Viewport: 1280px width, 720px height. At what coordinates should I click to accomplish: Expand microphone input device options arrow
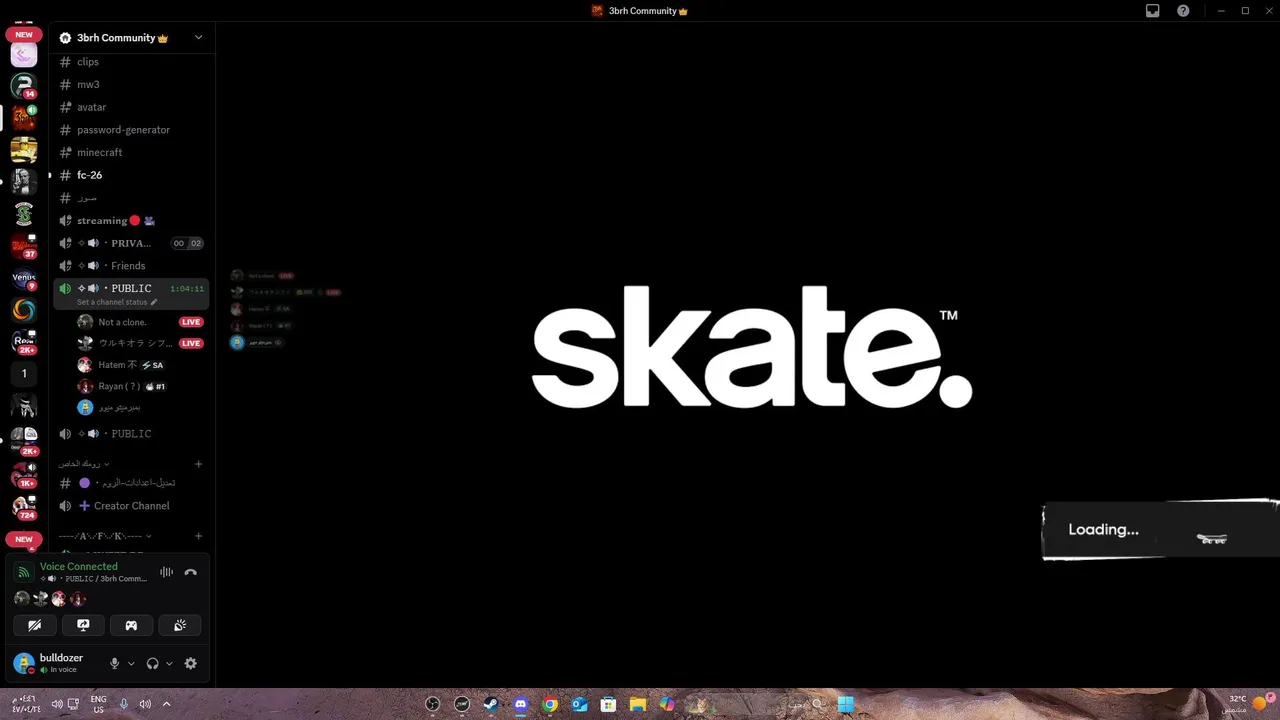(x=131, y=664)
